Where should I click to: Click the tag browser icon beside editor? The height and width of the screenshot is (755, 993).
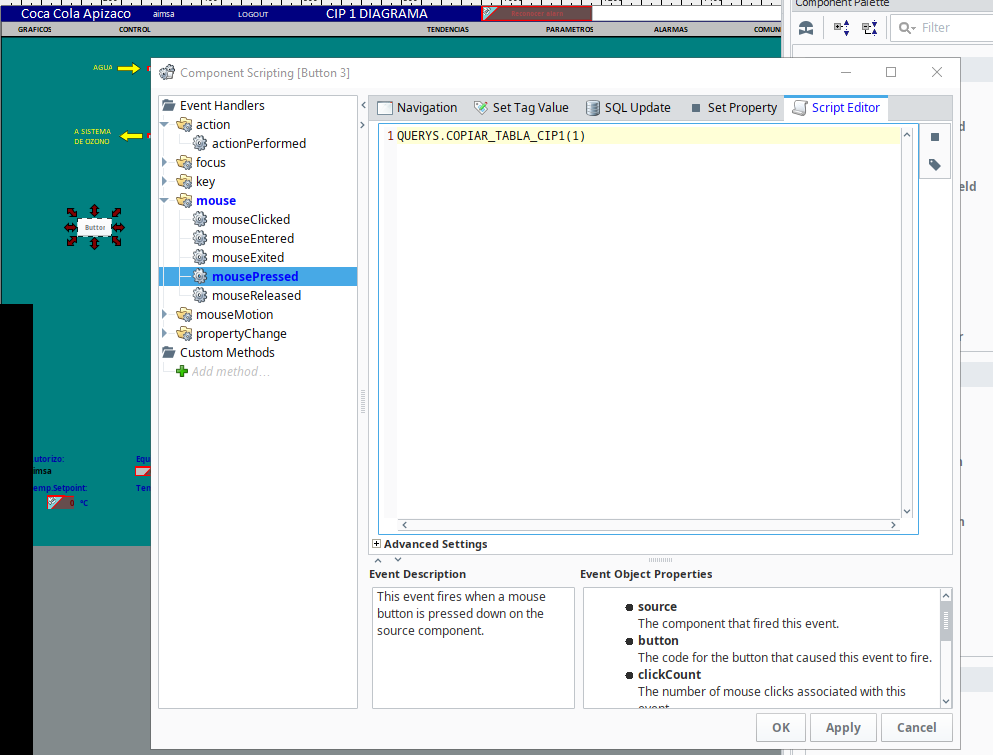(x=935, y=165)
